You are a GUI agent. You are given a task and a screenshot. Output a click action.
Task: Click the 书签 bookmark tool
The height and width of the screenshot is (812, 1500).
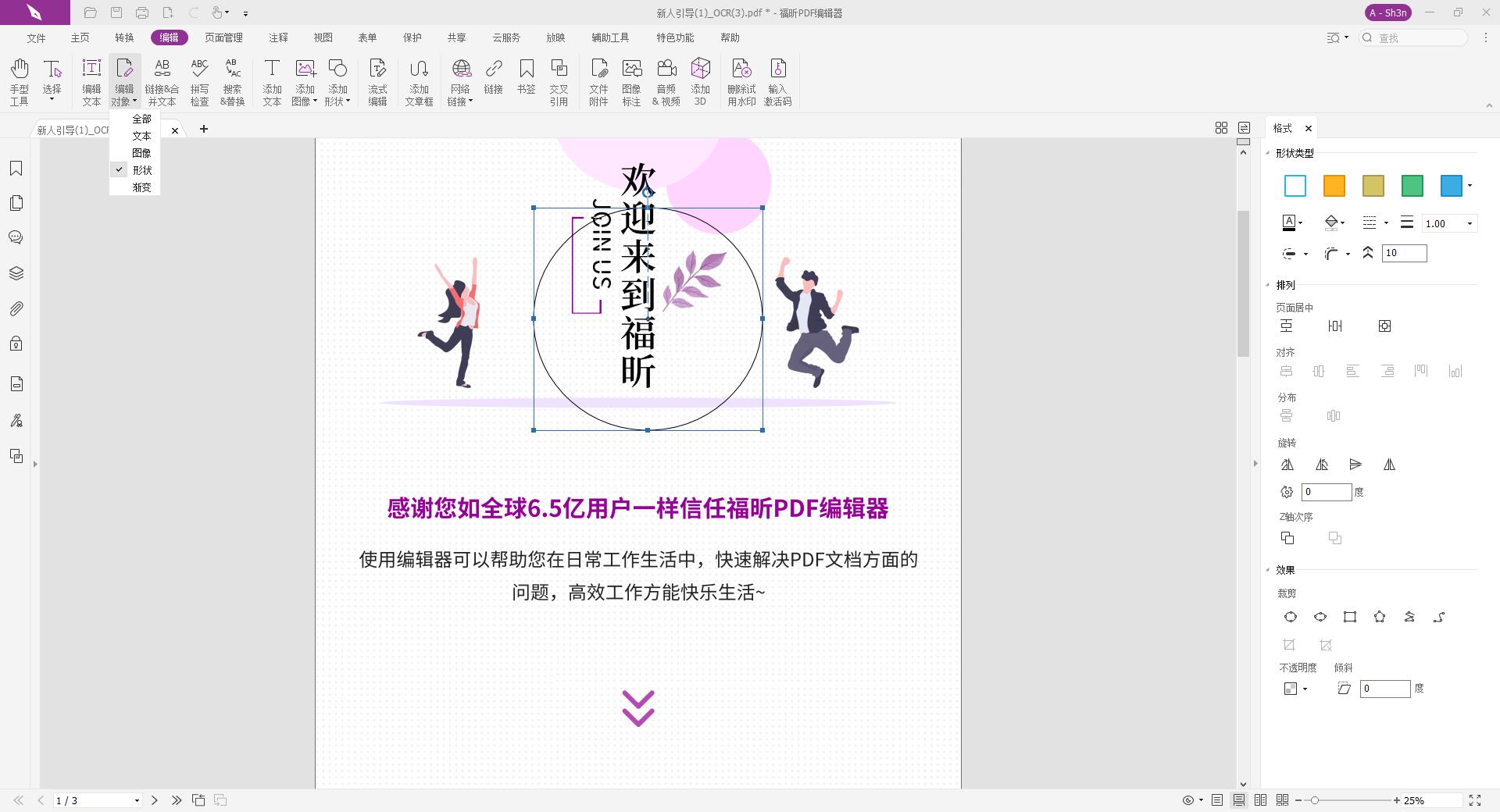coord(527,81)
